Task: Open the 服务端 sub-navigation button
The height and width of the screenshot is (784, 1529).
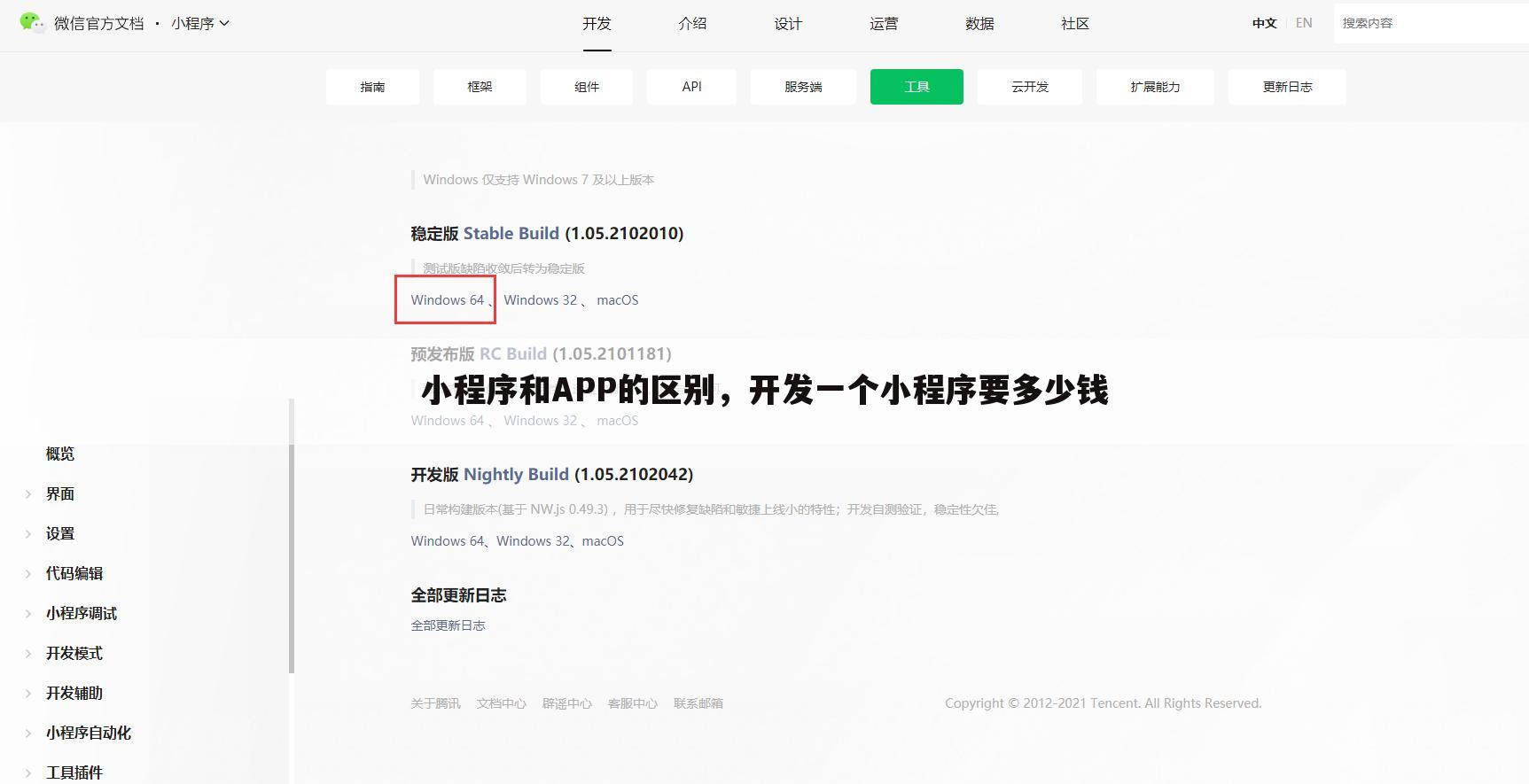Action: [803, 87]
